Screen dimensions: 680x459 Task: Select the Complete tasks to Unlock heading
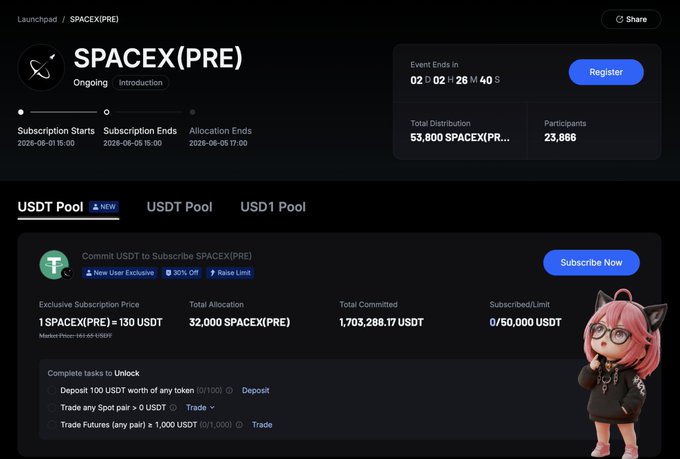94,373
